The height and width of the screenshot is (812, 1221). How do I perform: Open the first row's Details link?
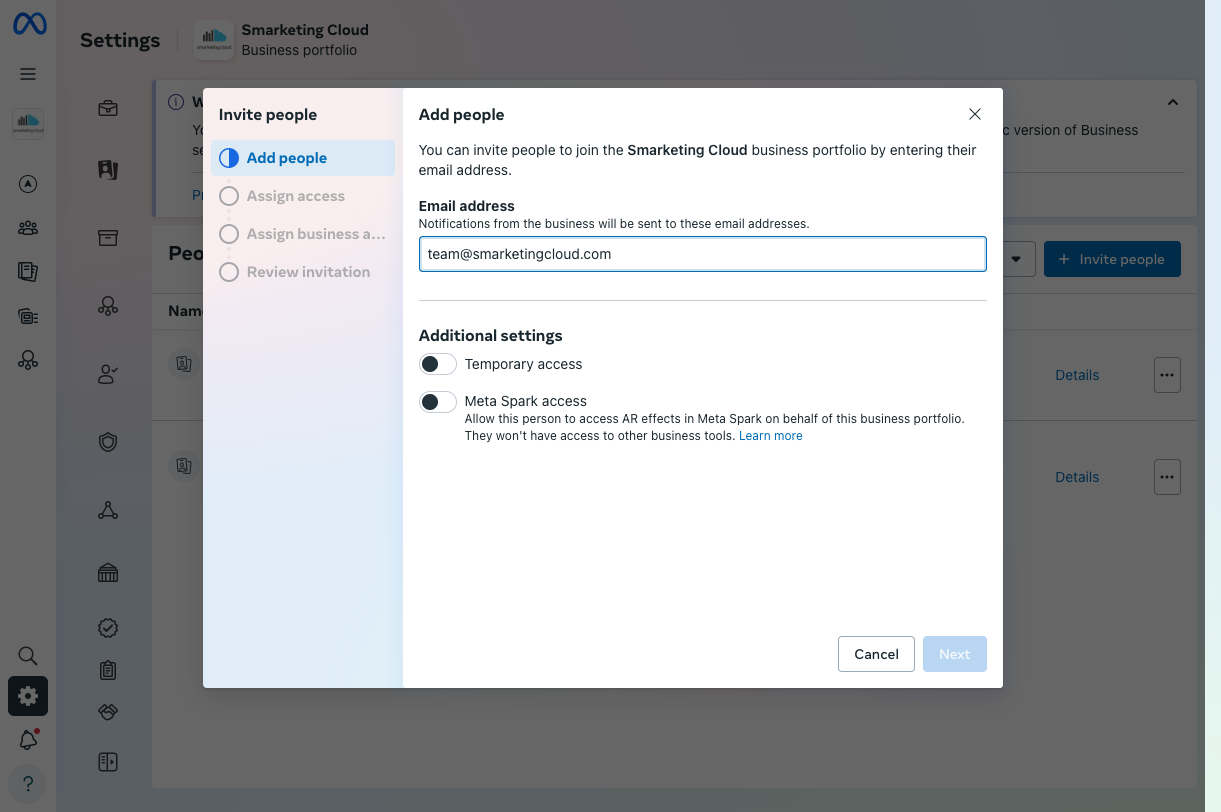(1077, 375)
